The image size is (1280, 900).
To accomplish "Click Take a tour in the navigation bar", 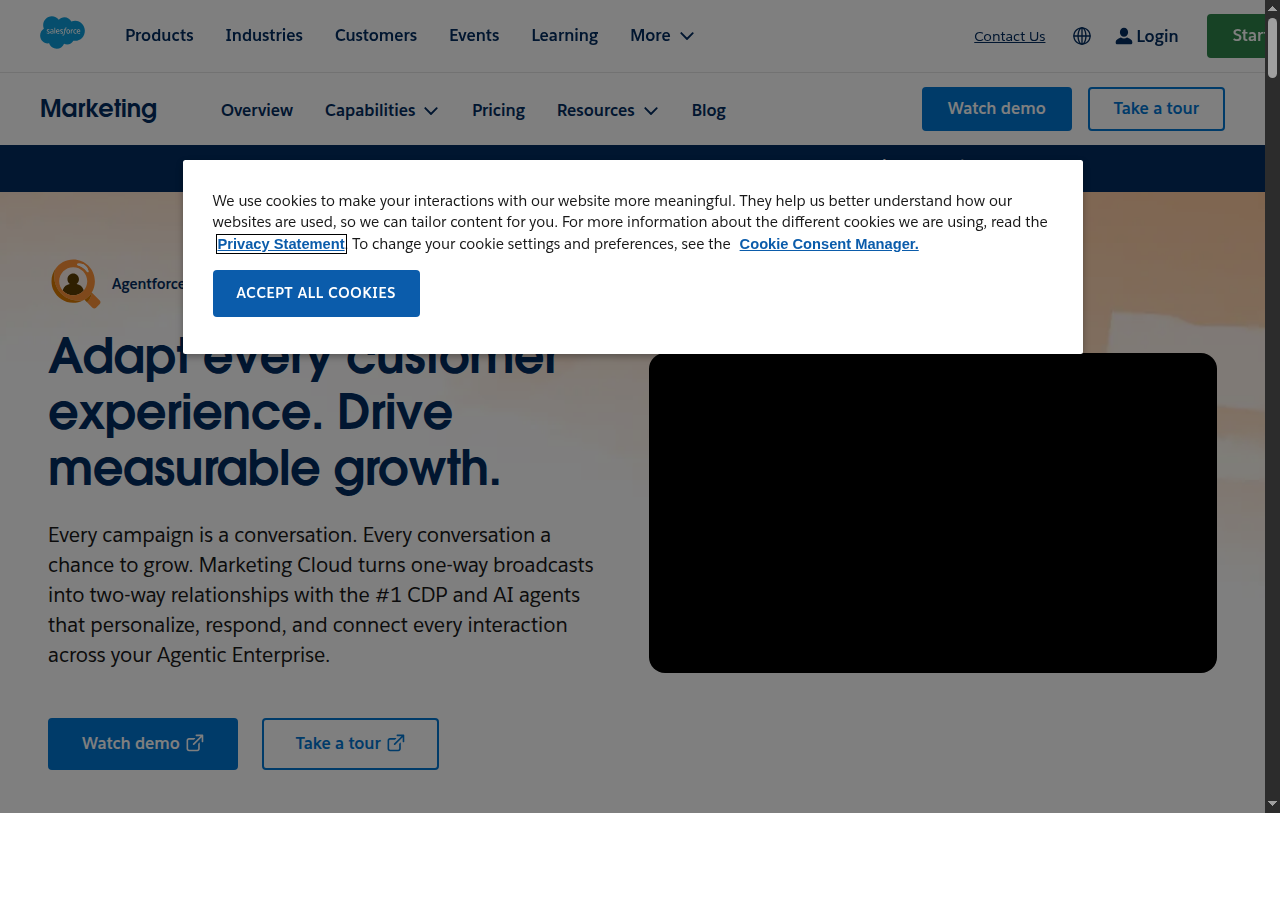I will click(1156, 109).
